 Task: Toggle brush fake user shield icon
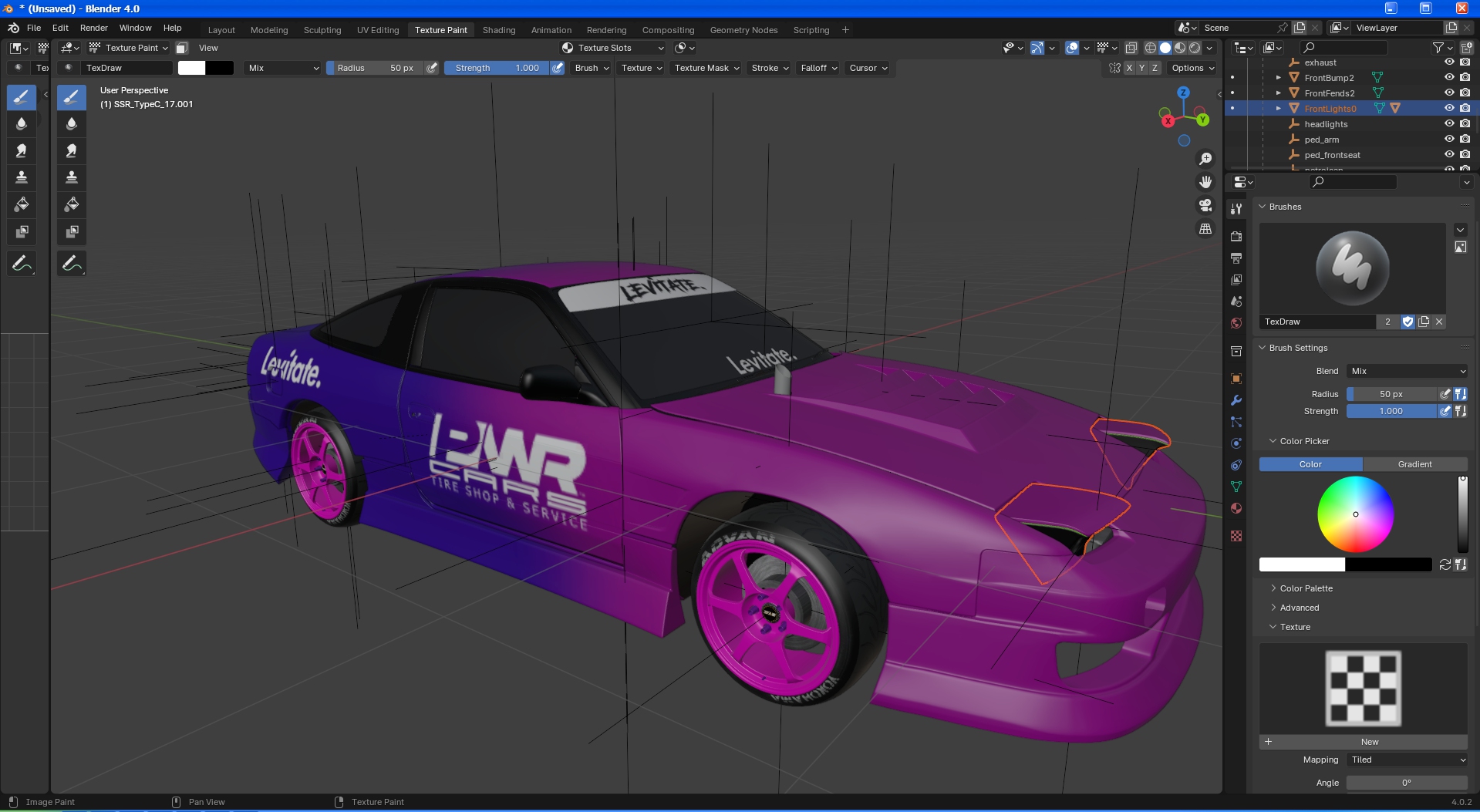[1408, 322]
